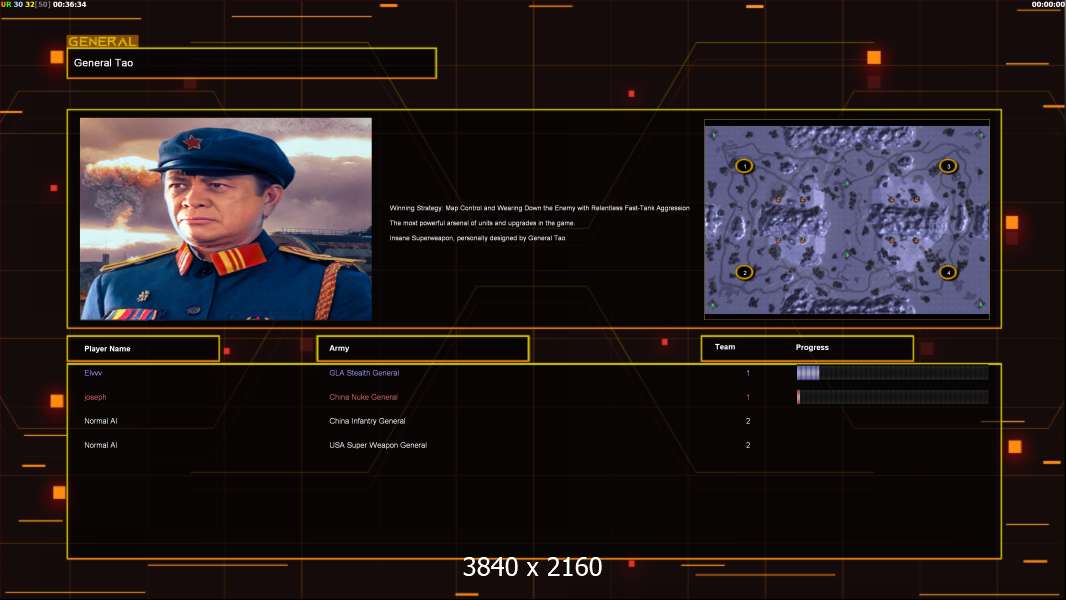The image size is (1066, 600).
Task: Select start position 1 on the map
Action: pos(744,166)
